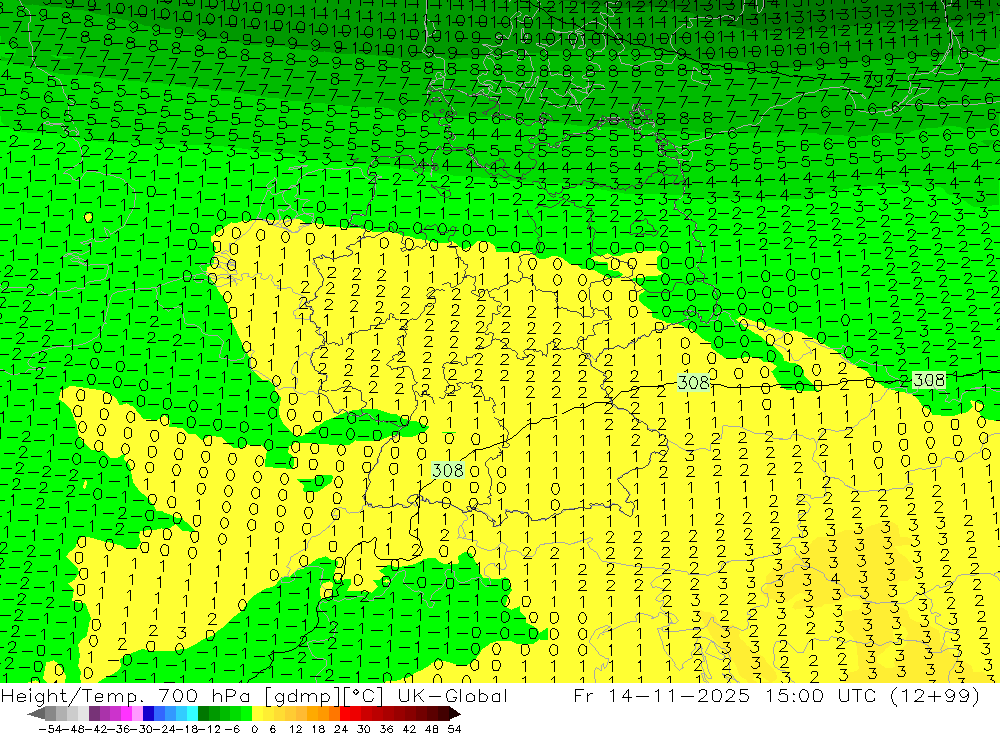The height and width of the screenshot is (733, 1000).
Task: Click the 308 contour label at right edge
Action: click(929, 380)
